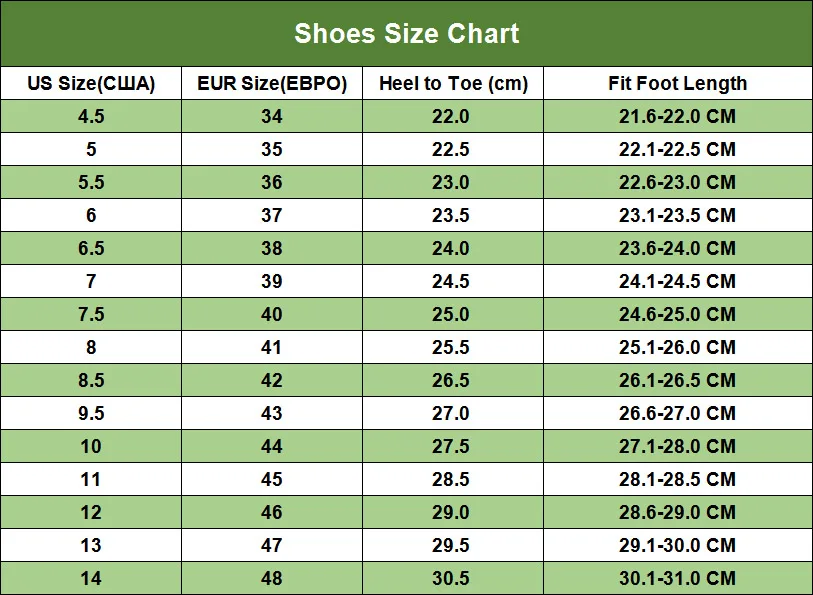Click the Heel to Toe (cm) header

453,83
